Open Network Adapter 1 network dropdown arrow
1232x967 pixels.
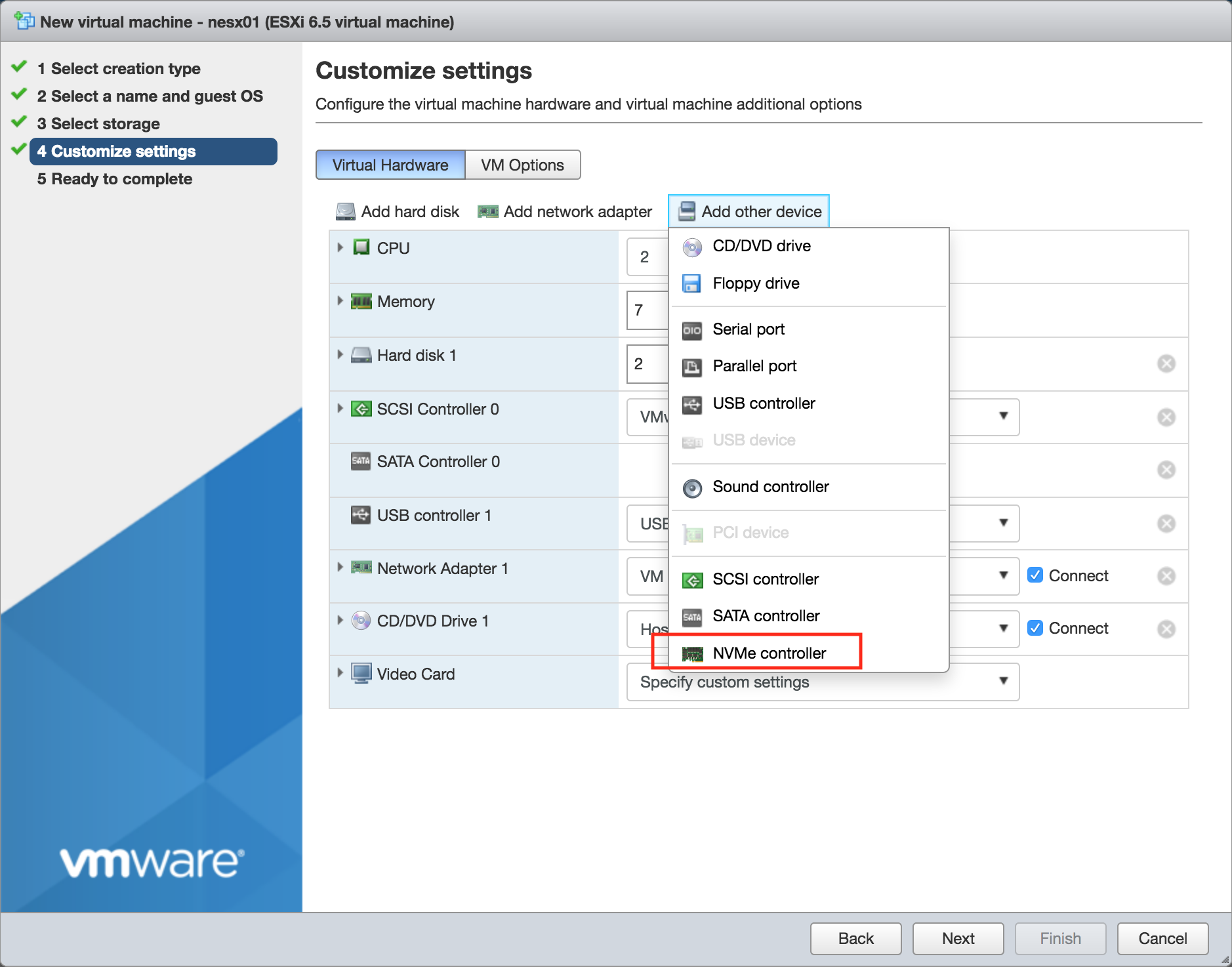tap(1003, 575)
